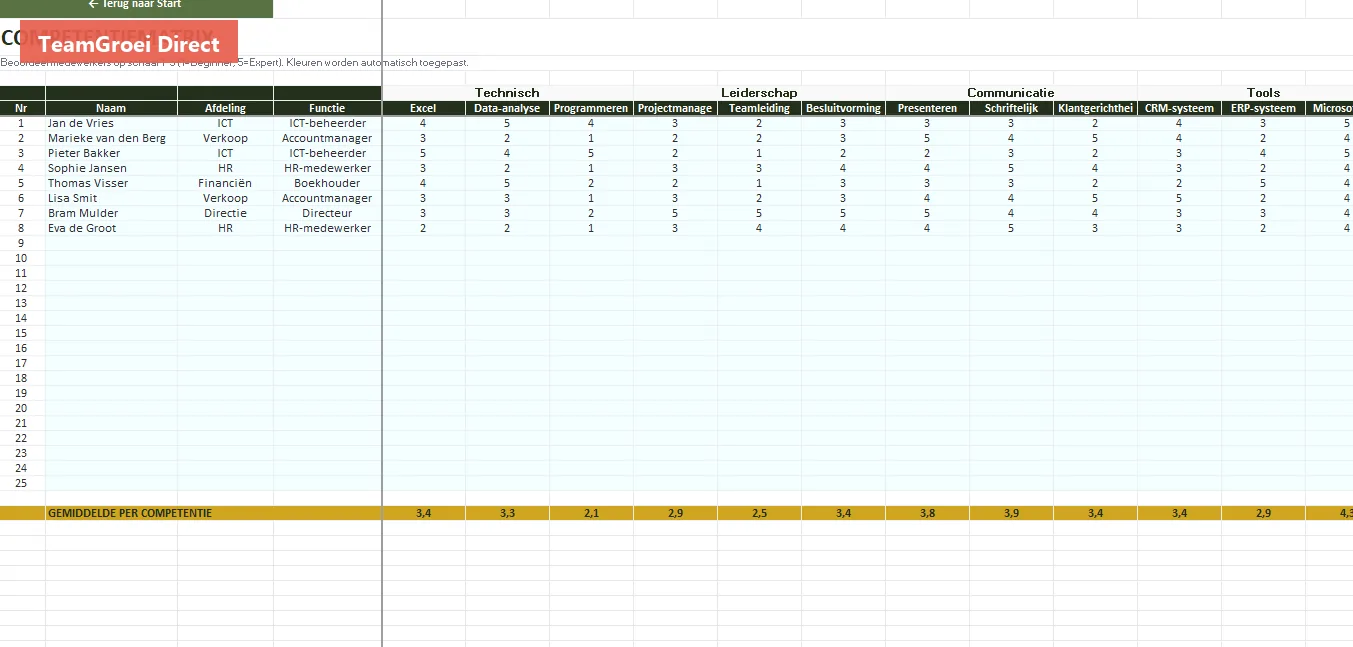The image size is (1353, 647).
Task: Select Lisa Smit's 'Accountmanager' function cell
Action: [327, 198]
